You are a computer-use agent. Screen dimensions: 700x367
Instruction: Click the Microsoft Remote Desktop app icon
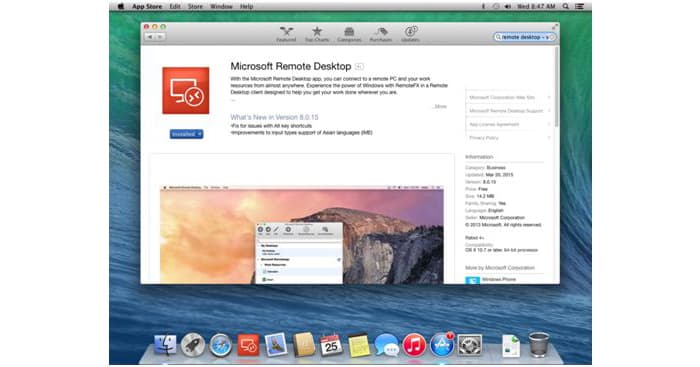pos(186,91)
